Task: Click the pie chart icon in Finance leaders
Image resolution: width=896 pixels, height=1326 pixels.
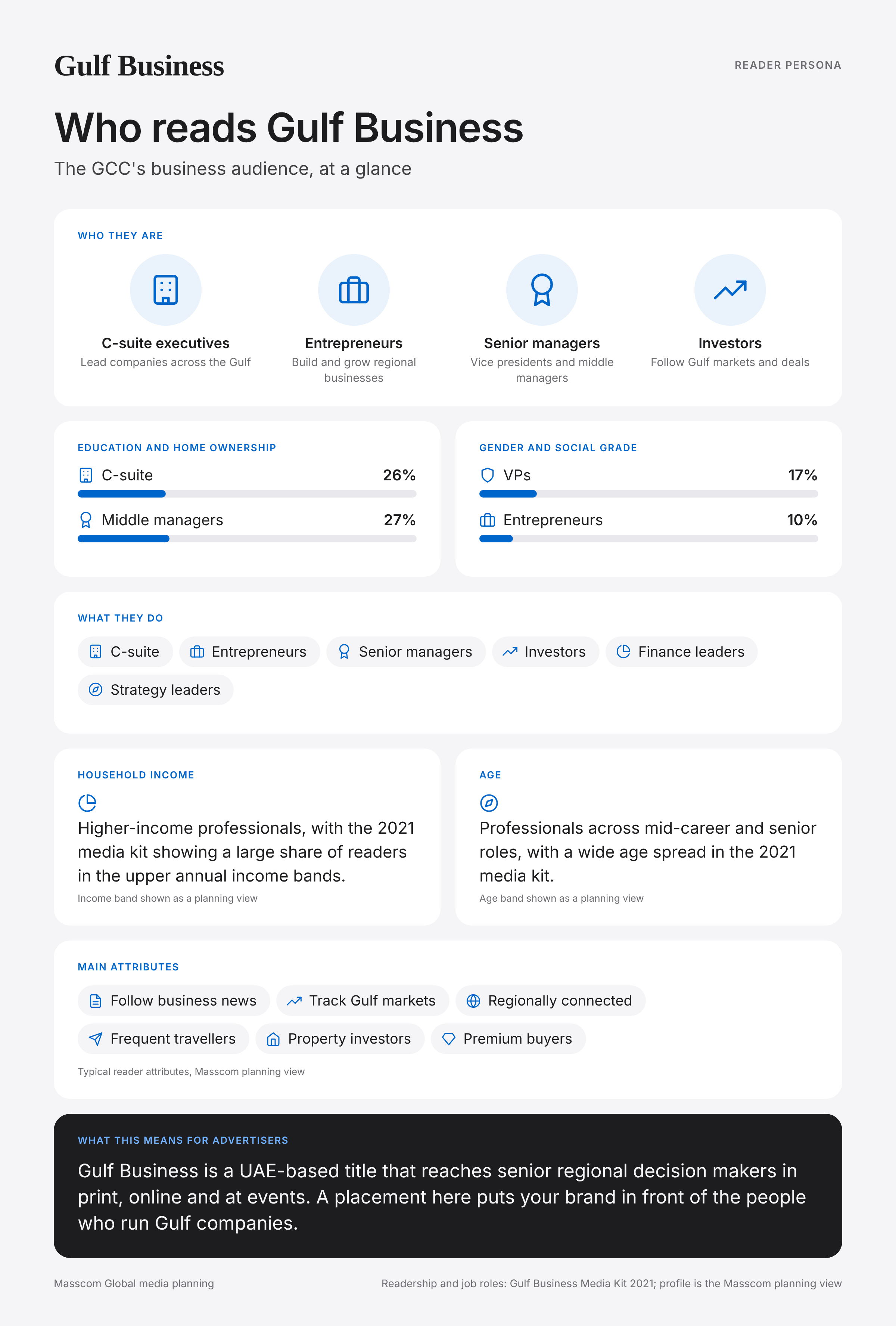Action: [x=623, y=651]
